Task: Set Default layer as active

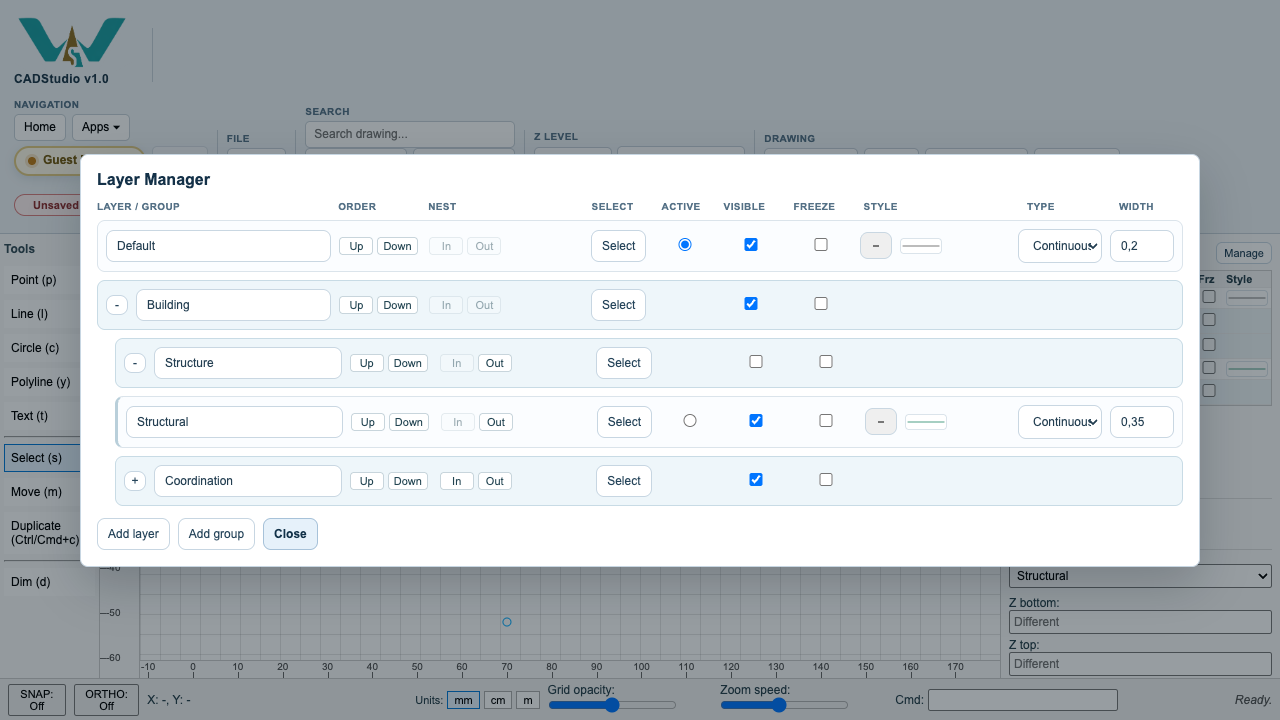Action: pyautogui.click(x=685, y=244)
